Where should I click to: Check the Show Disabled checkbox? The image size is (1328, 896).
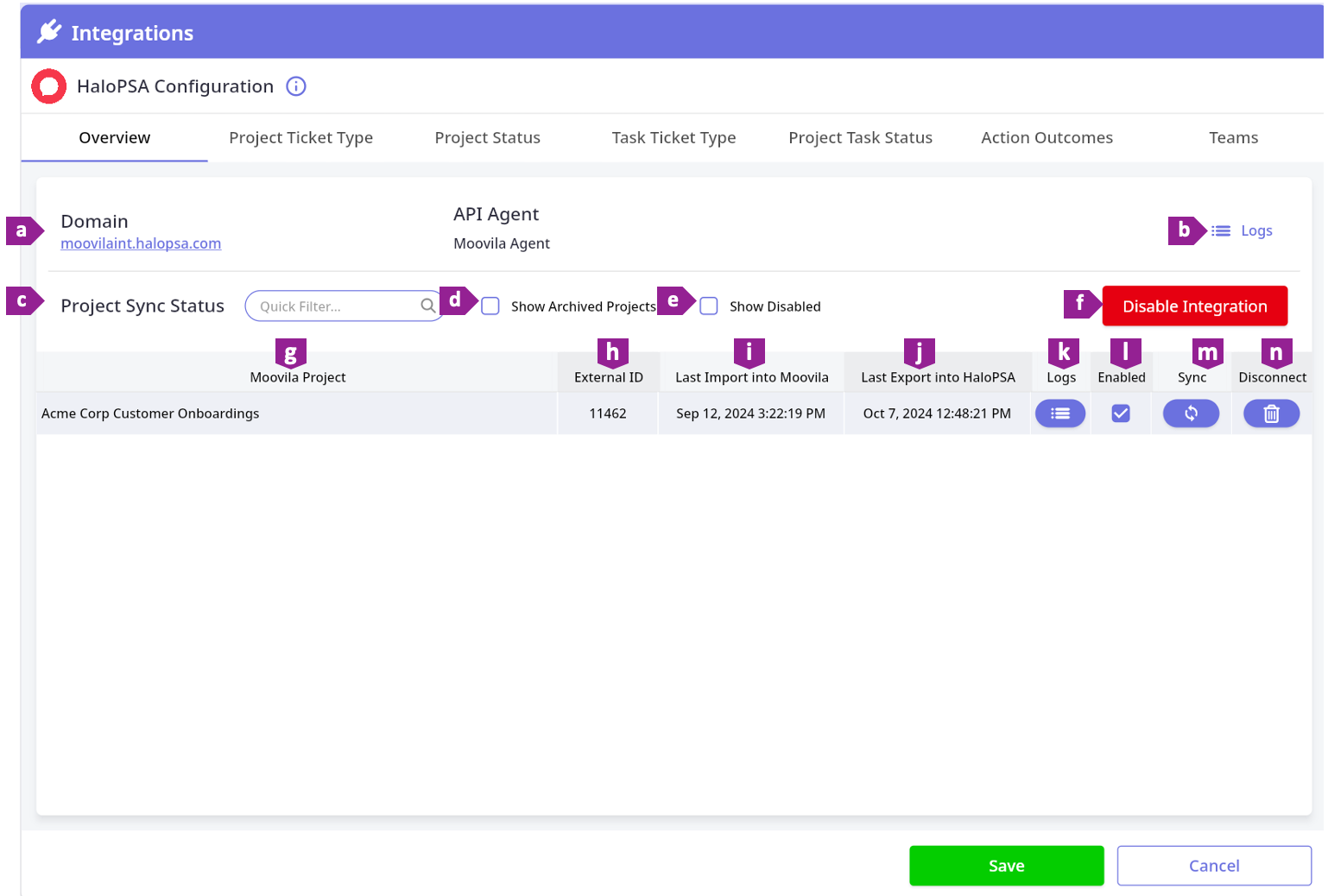pyautogui.click(x=709, y=306)
